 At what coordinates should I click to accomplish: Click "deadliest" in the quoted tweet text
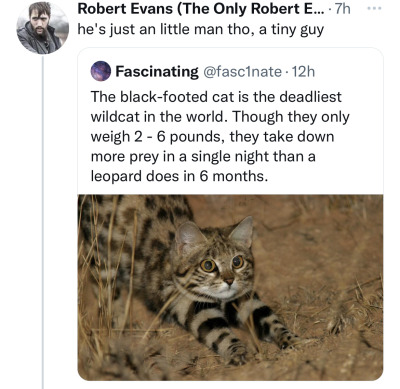click(x=310, y=97)
